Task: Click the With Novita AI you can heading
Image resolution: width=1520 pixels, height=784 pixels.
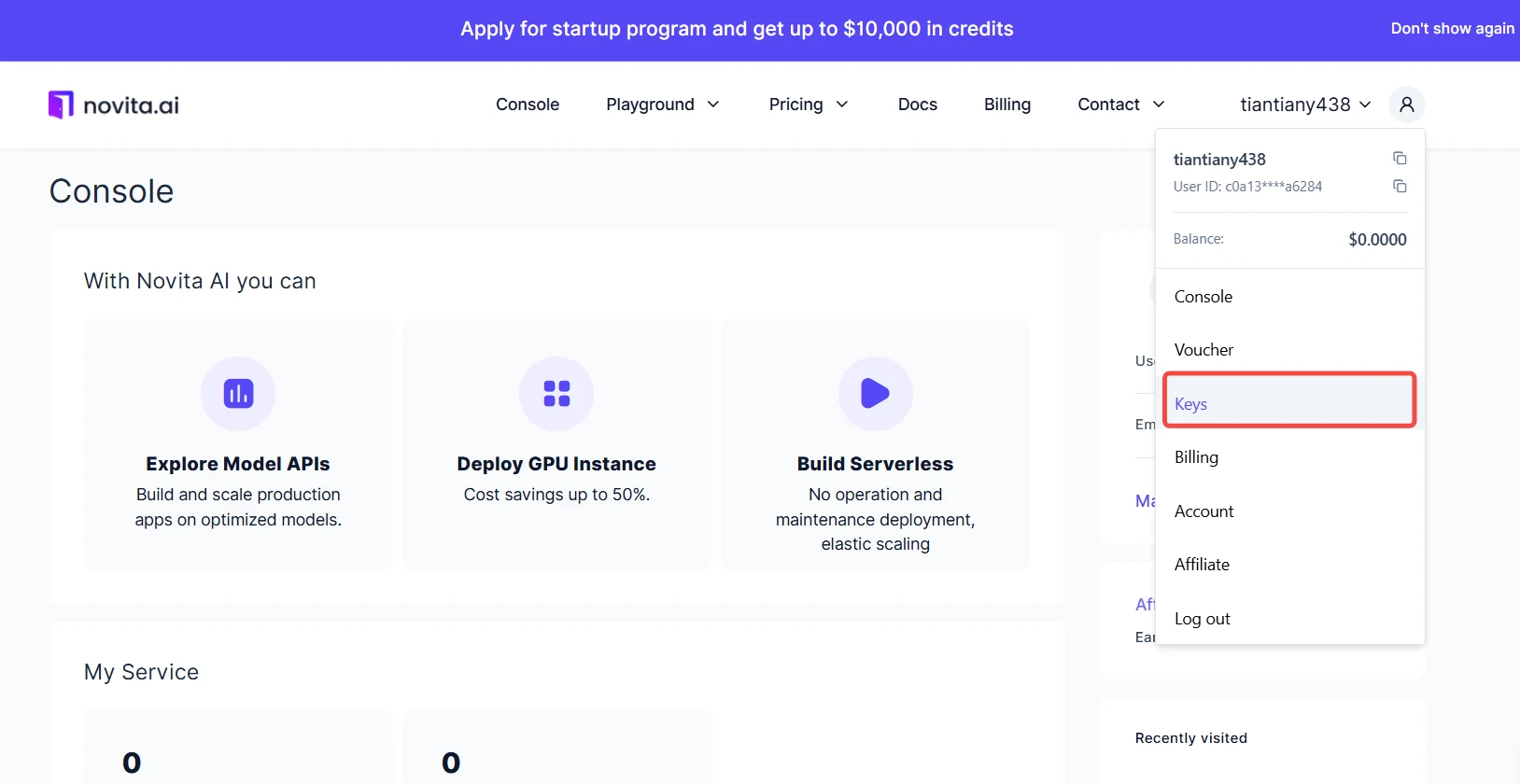Action: pyautogui.click(x=200, y=281)
